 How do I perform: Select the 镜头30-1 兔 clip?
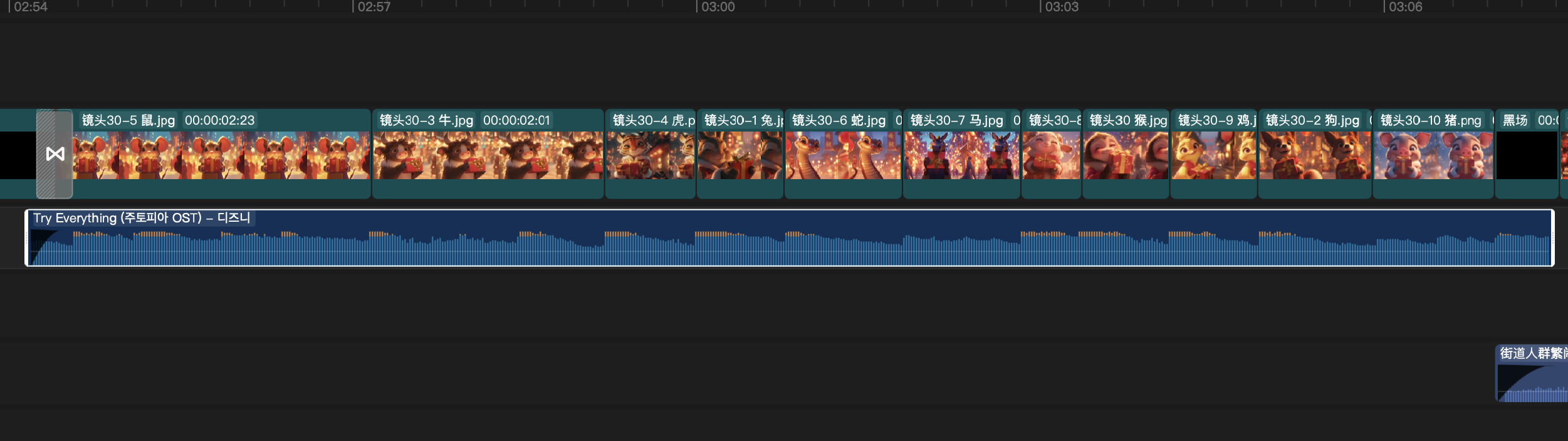tap(740, 154)
